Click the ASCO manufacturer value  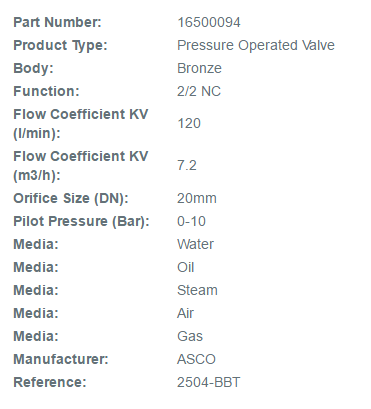click(196, 359)
